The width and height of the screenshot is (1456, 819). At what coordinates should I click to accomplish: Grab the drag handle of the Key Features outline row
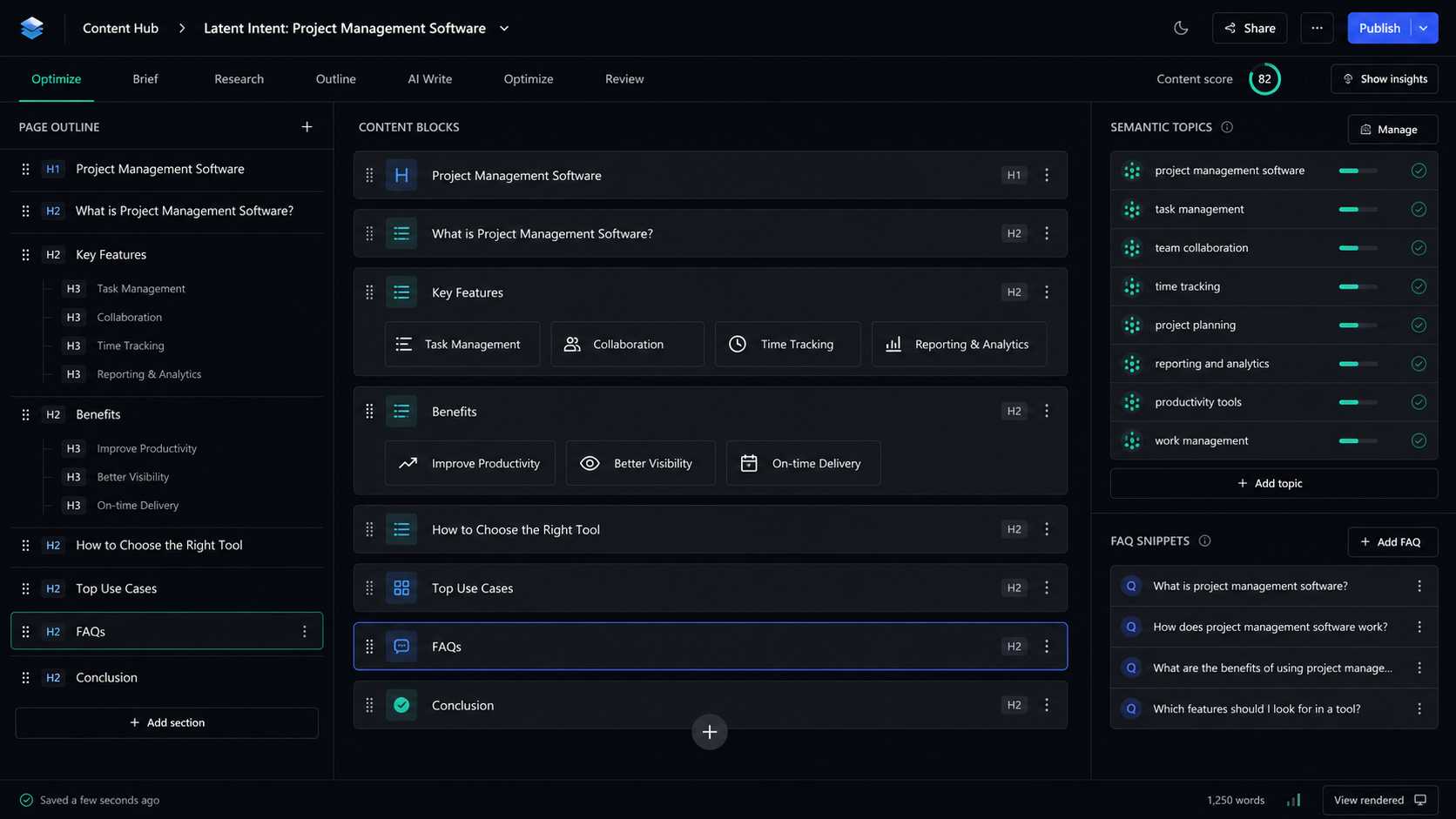coord(25,255)
